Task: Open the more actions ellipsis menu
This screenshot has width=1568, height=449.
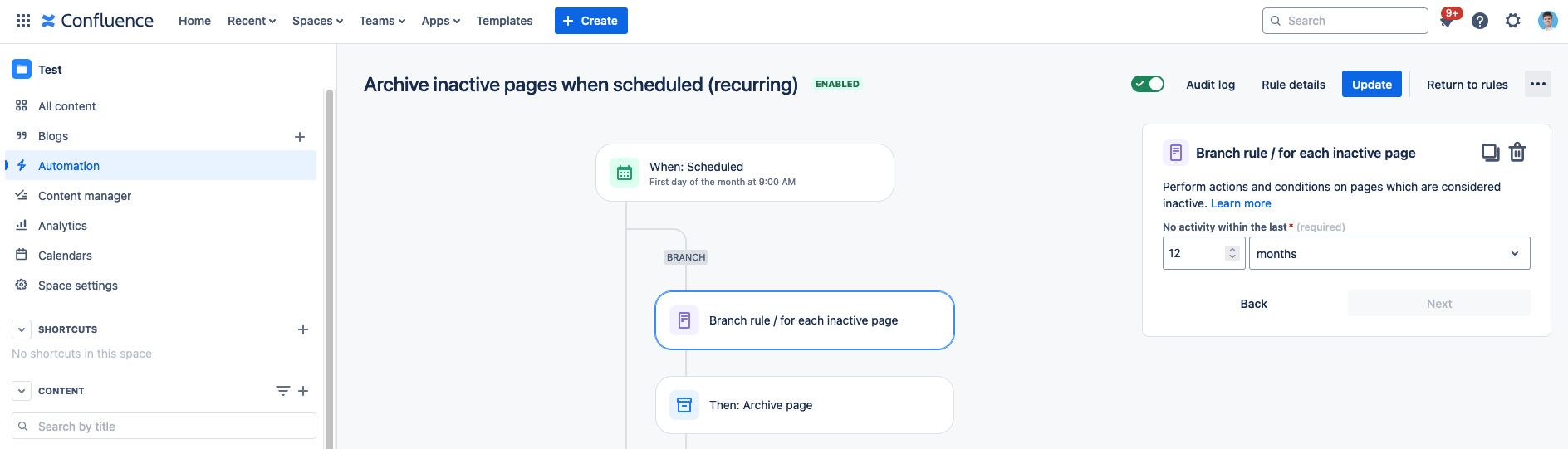Action: (1538, 84)
